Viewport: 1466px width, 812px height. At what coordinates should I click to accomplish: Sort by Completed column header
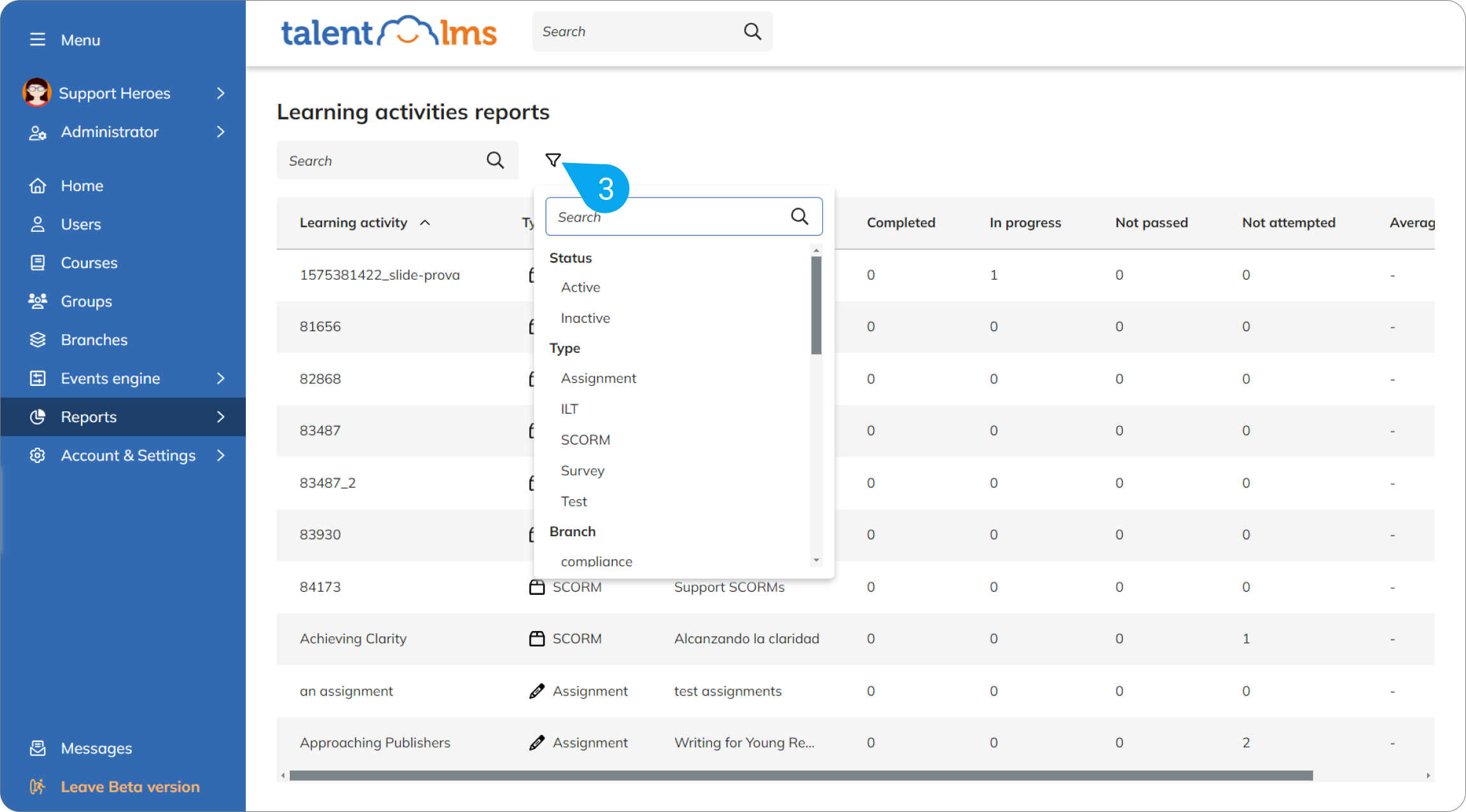901,223
